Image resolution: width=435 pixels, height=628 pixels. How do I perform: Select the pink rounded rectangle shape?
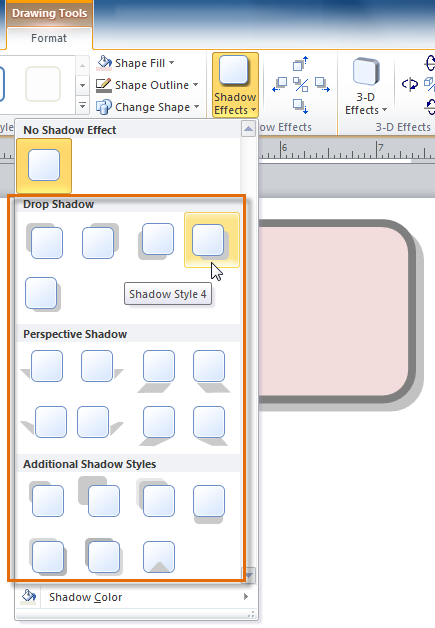coord(336,312)
